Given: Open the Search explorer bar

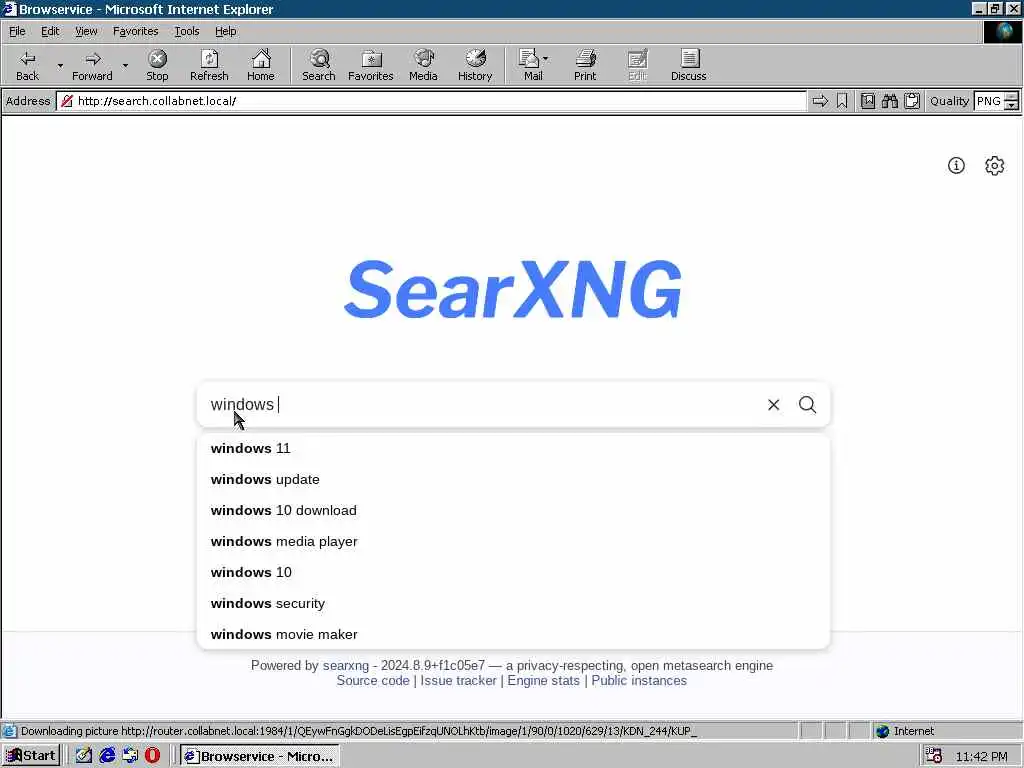Looking at the screenshot, I should pyautogui.click(x=319, y=65).
